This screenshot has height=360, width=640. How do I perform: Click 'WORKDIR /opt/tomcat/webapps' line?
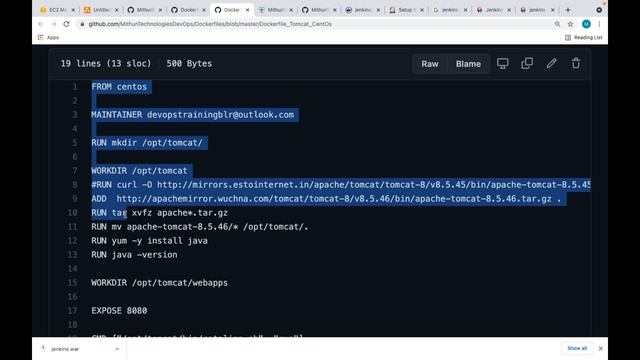point(160,283)
